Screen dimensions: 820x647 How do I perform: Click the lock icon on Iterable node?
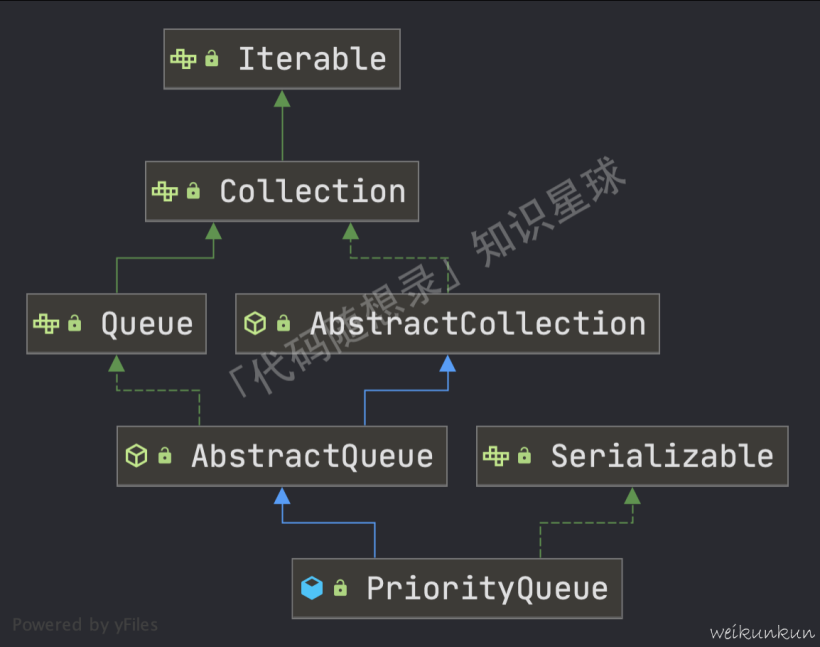tap(211, 59)
